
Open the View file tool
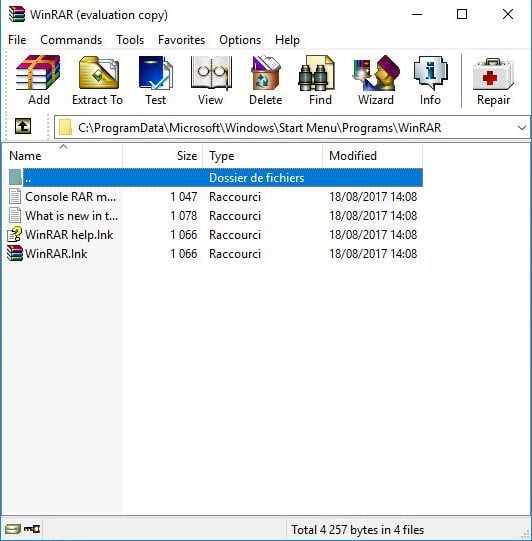tap(210, 80)
